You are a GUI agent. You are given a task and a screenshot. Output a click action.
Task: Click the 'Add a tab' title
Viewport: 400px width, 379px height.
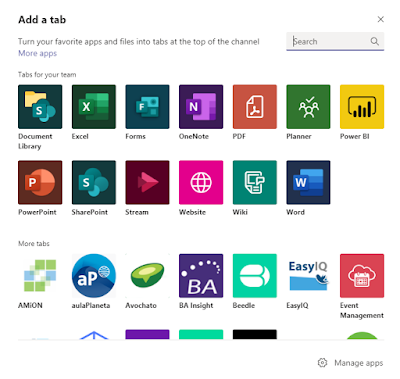pyautogui.click(x=42, y=20)
